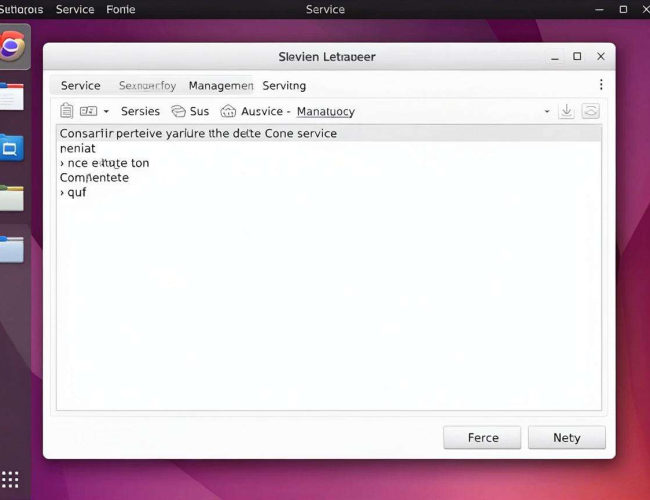Launch the browser icon in the dock
The width and height of the screenshot is (650, 500).
[x=13, y=46]
